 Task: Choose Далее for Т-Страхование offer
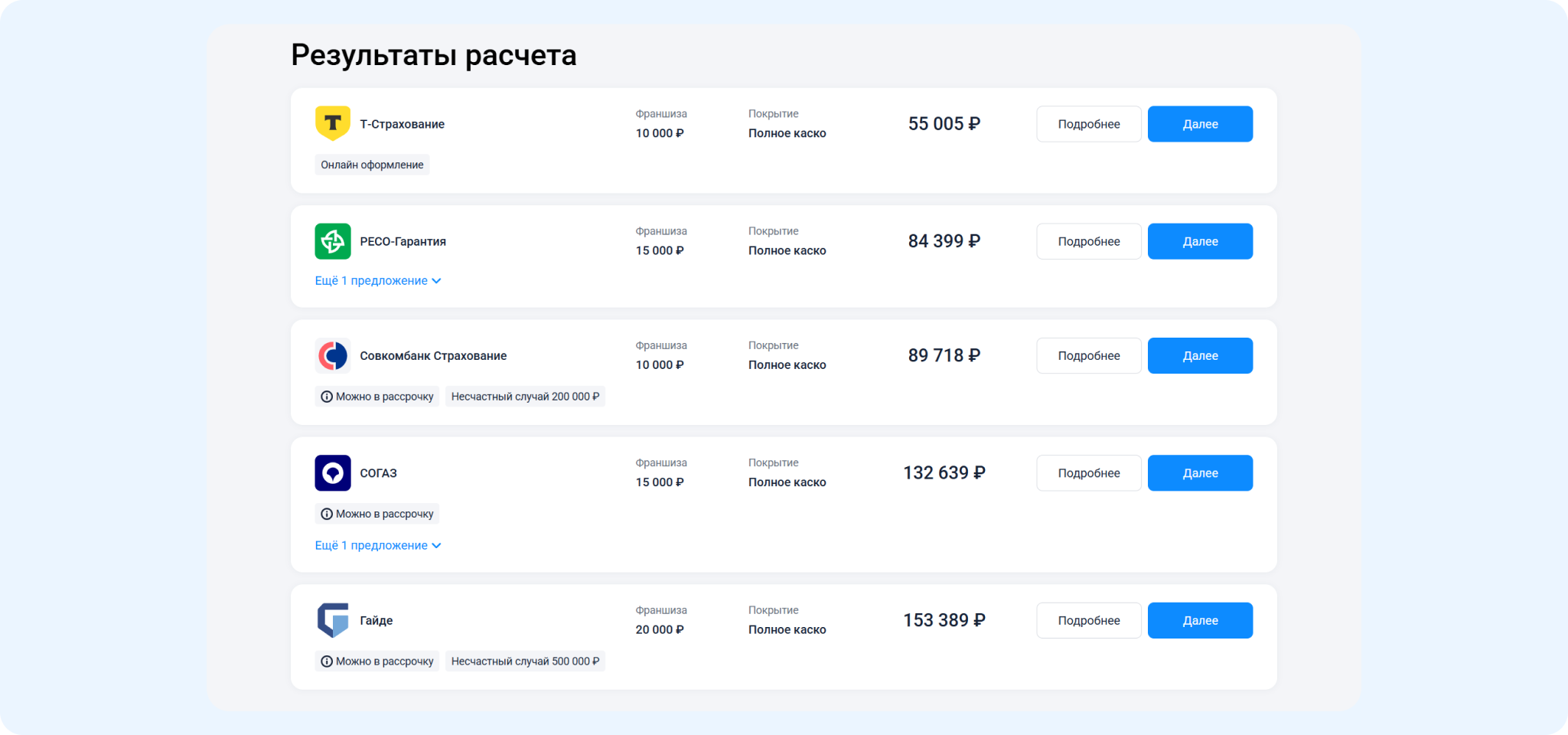click(1200, 124)
